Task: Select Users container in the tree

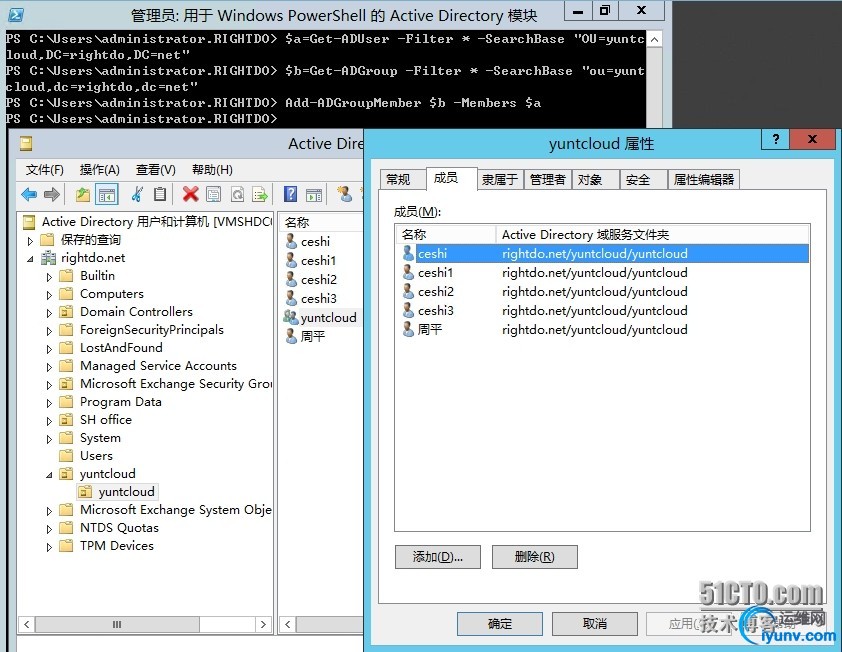Action: tap(96, 455)
